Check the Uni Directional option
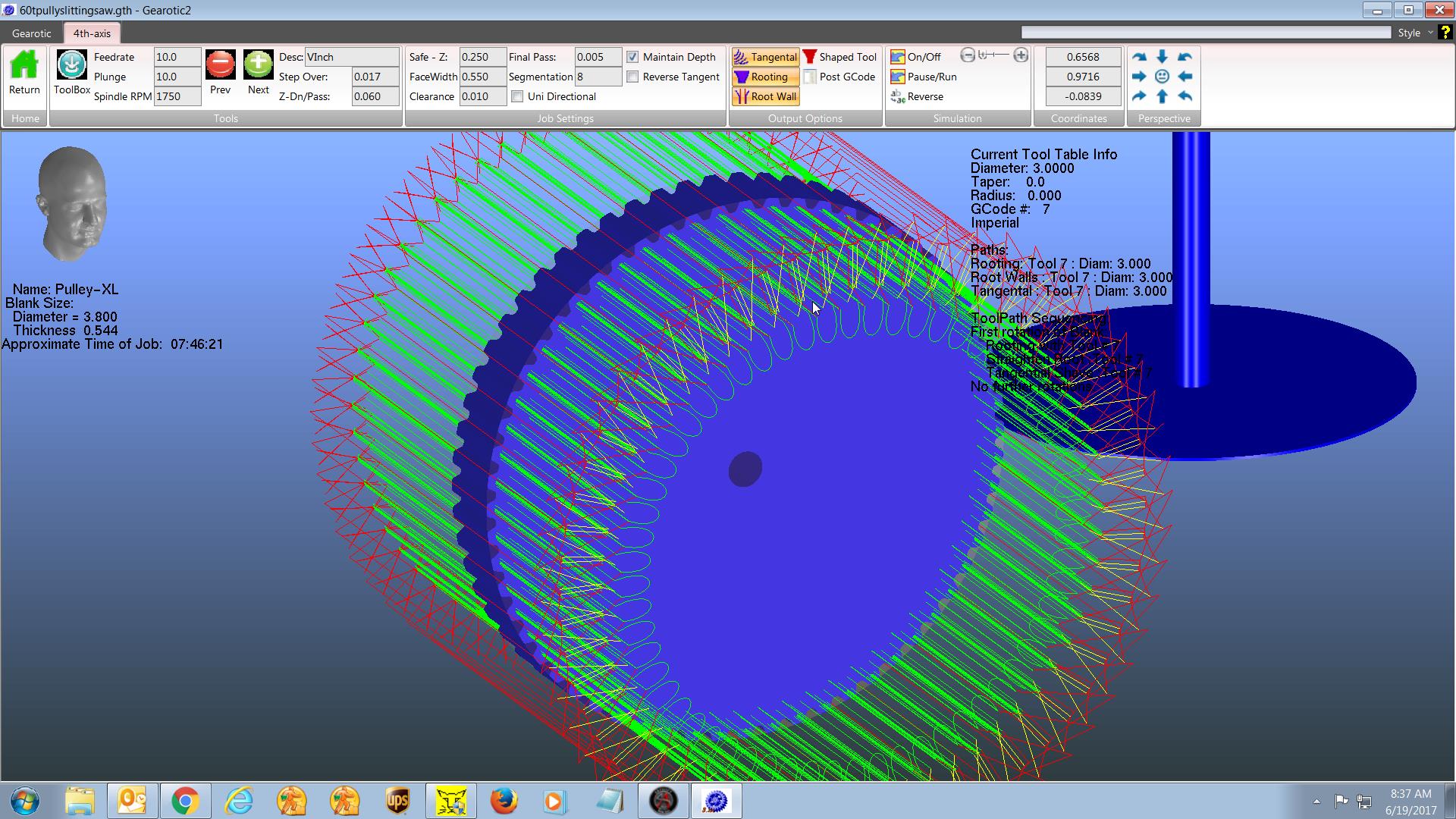 point(517,96)
